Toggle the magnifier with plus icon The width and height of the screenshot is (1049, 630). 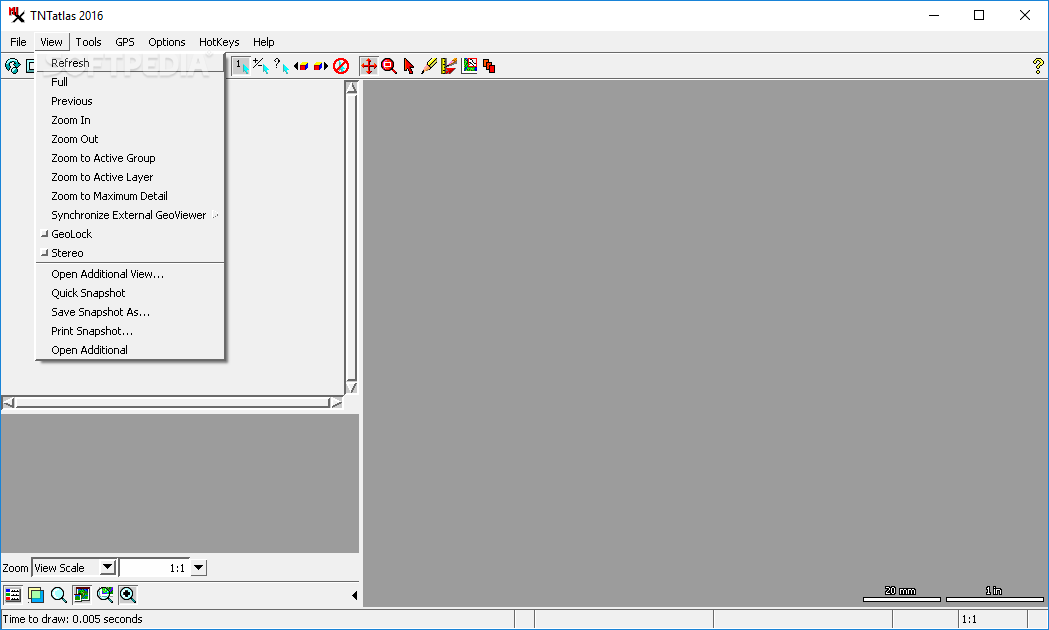point(128,594)
